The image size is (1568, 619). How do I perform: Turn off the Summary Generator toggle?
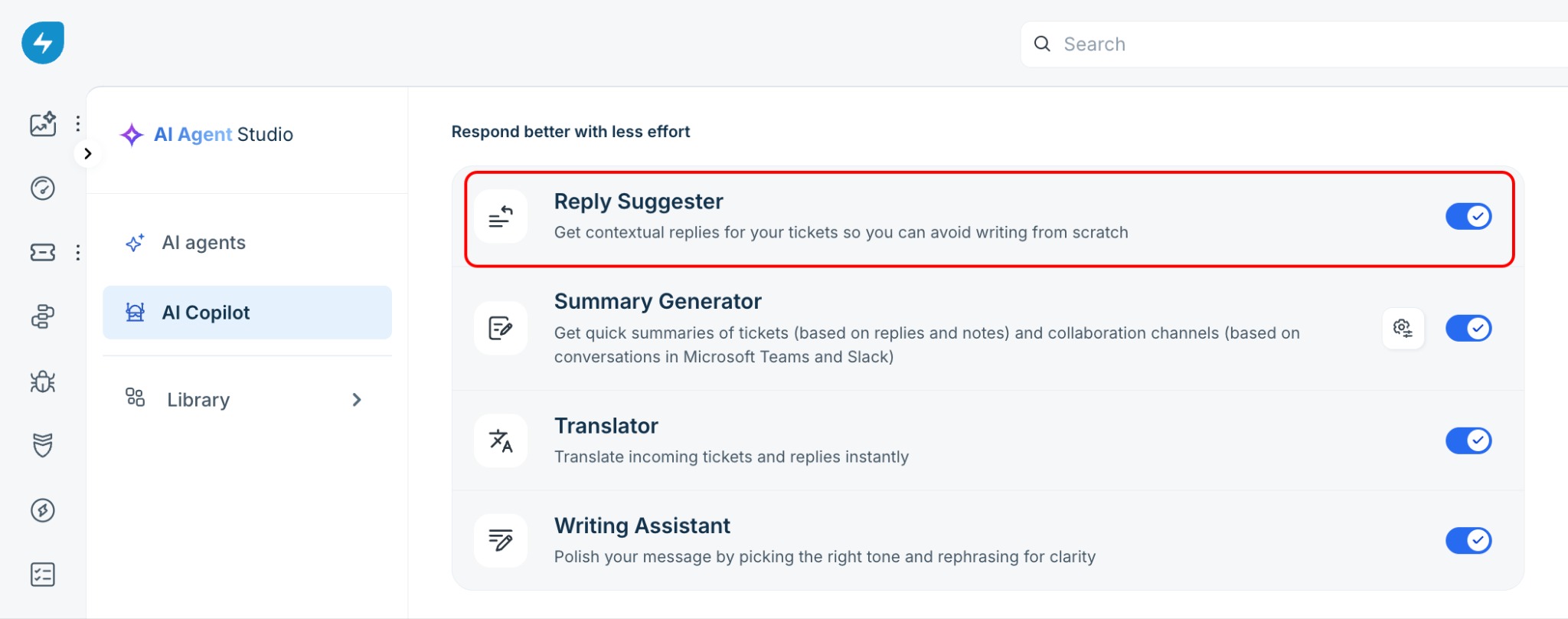coord(1468,329)
